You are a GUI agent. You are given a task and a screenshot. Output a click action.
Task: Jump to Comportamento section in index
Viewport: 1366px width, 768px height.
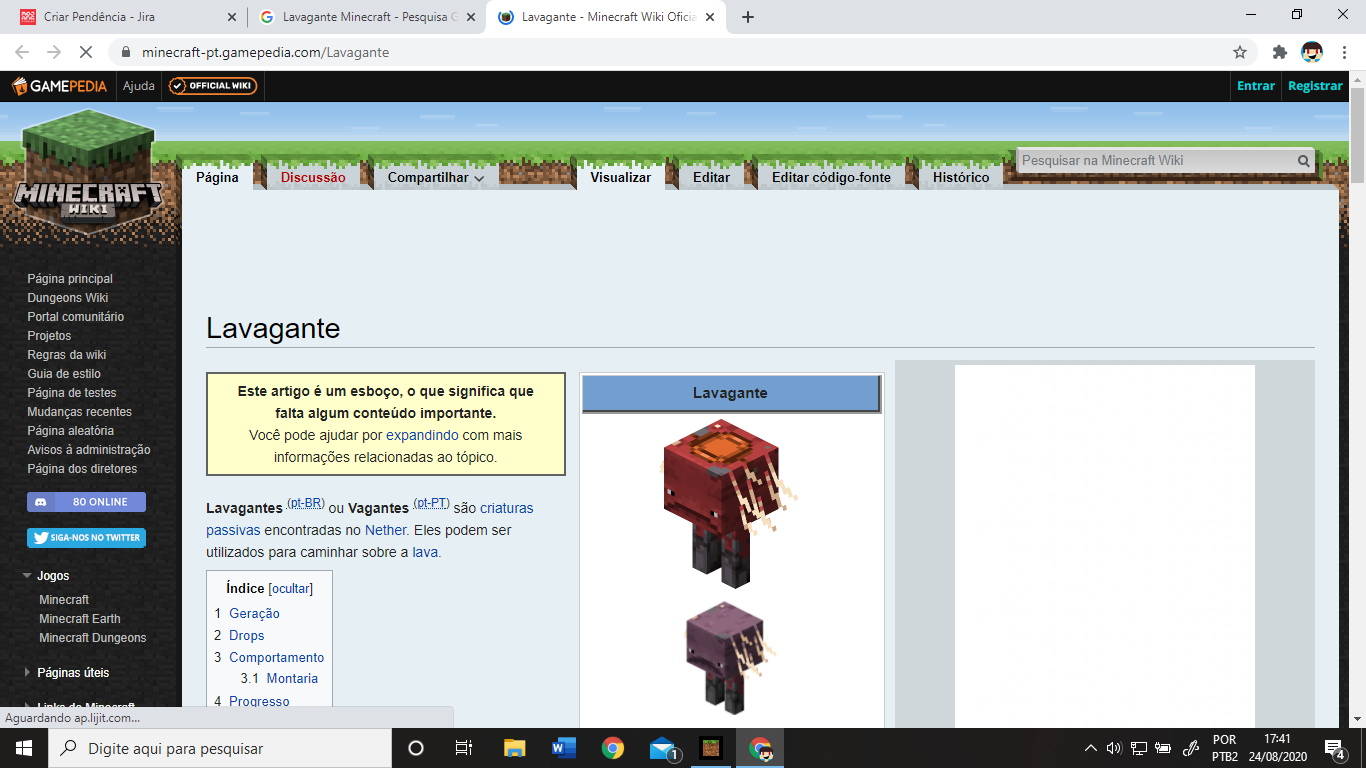[277, 658]
